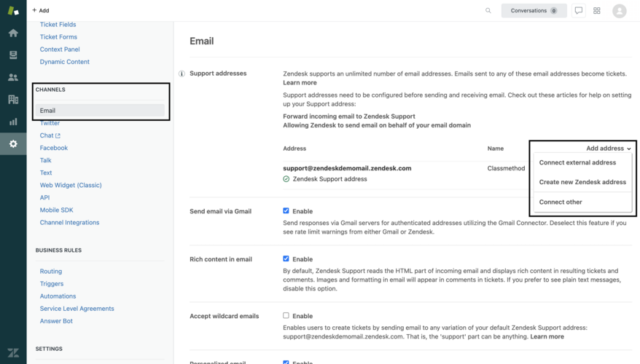
Task: Open the Views (tickets) sidebar icon
Action: tap(13, 55)
